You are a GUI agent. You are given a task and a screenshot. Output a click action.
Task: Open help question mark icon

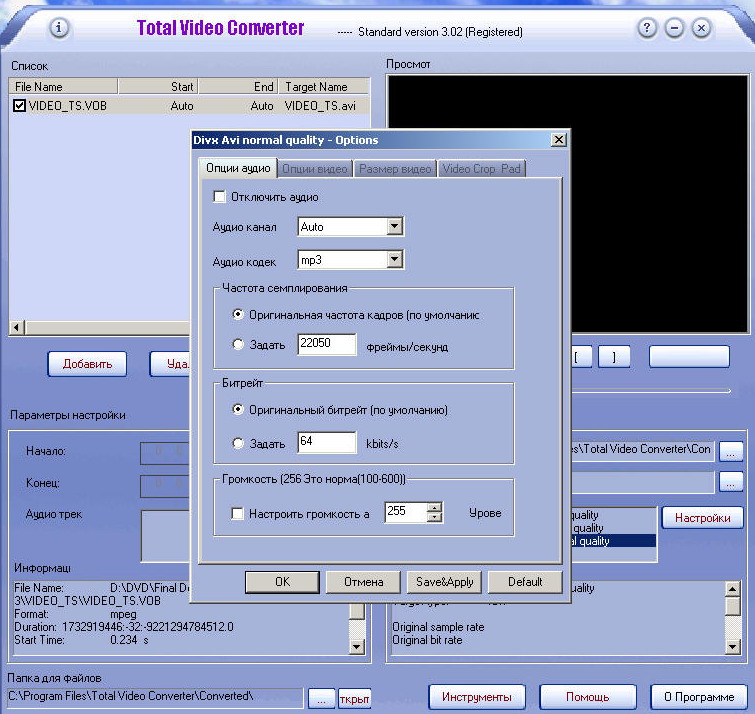point(647,28)
